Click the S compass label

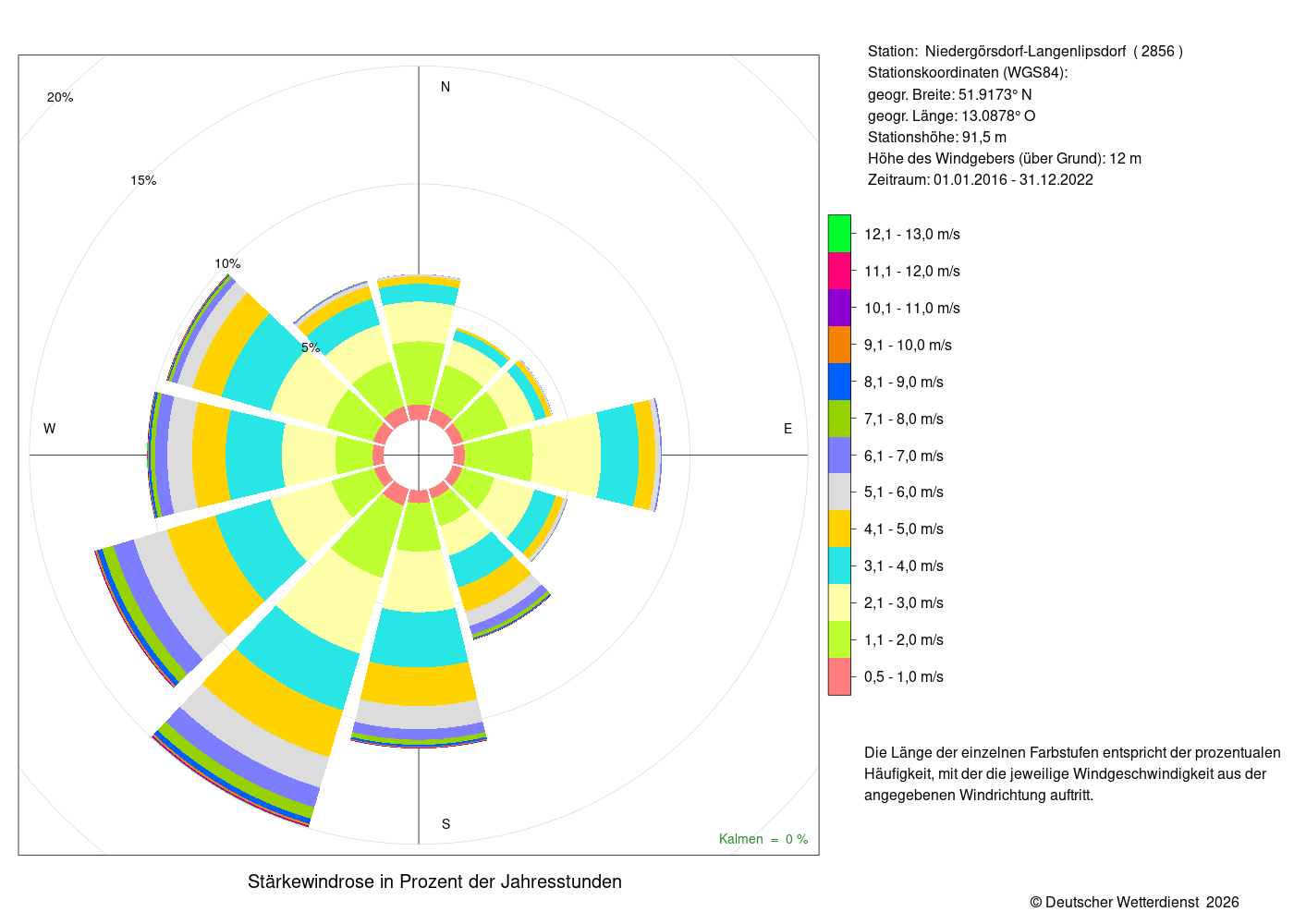[x=446, y=824]
